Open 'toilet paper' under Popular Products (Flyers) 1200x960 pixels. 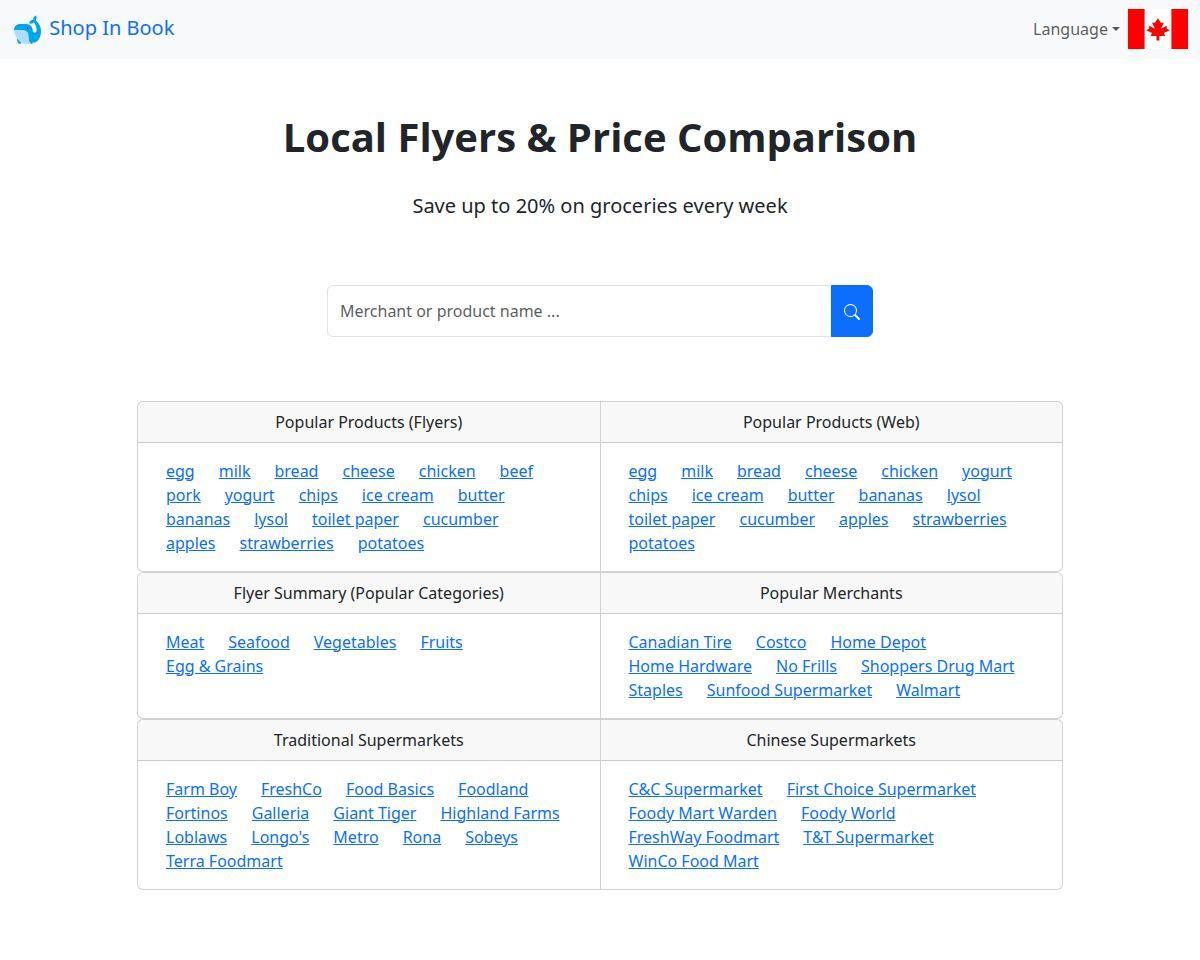355,519
